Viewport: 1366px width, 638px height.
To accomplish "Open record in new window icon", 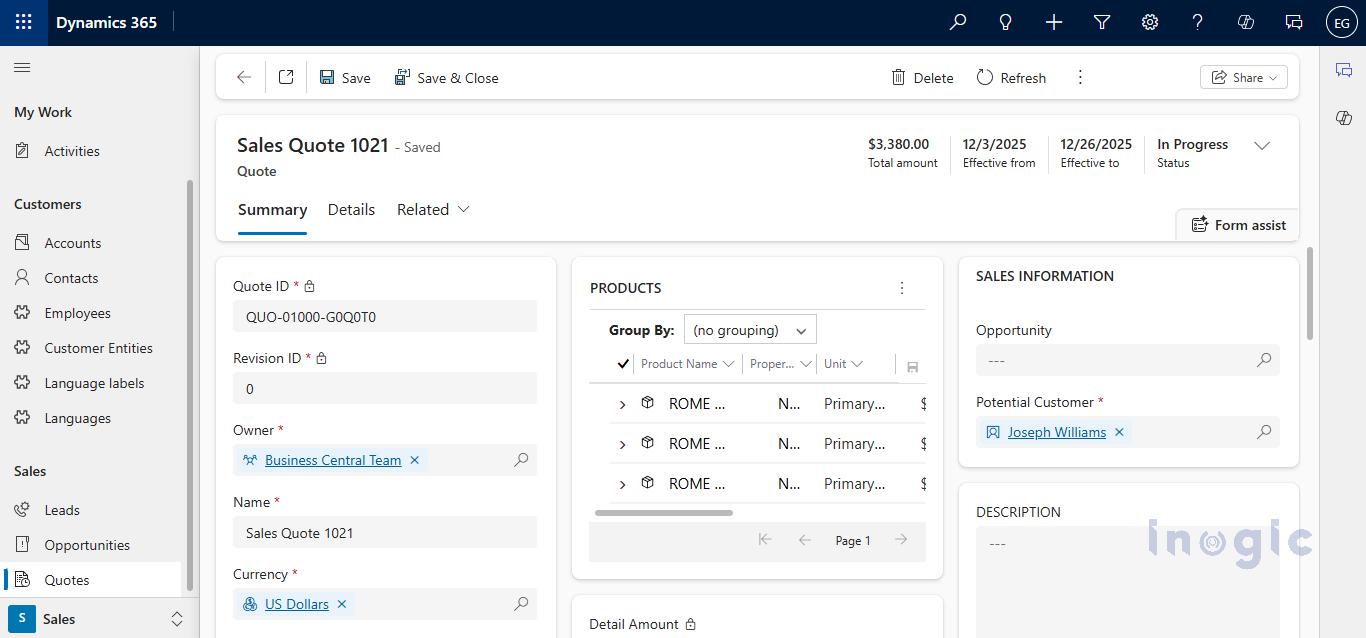I will 286,78.
